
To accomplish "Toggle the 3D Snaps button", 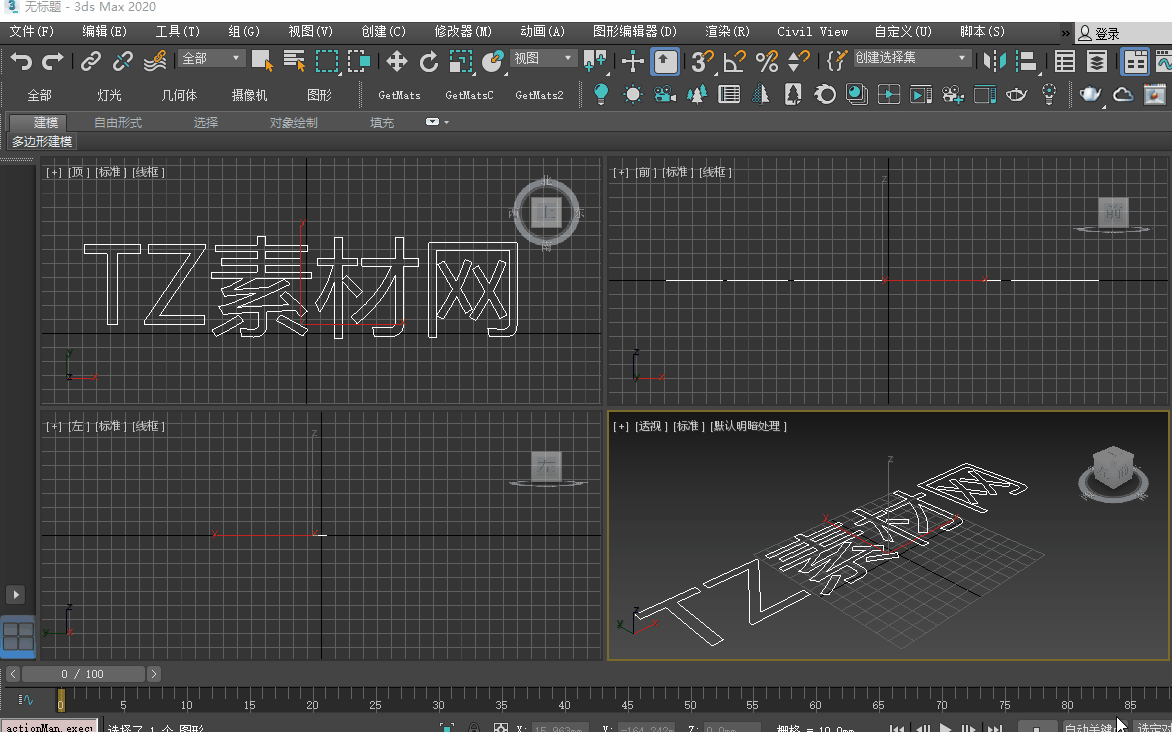I will (701, 61).
